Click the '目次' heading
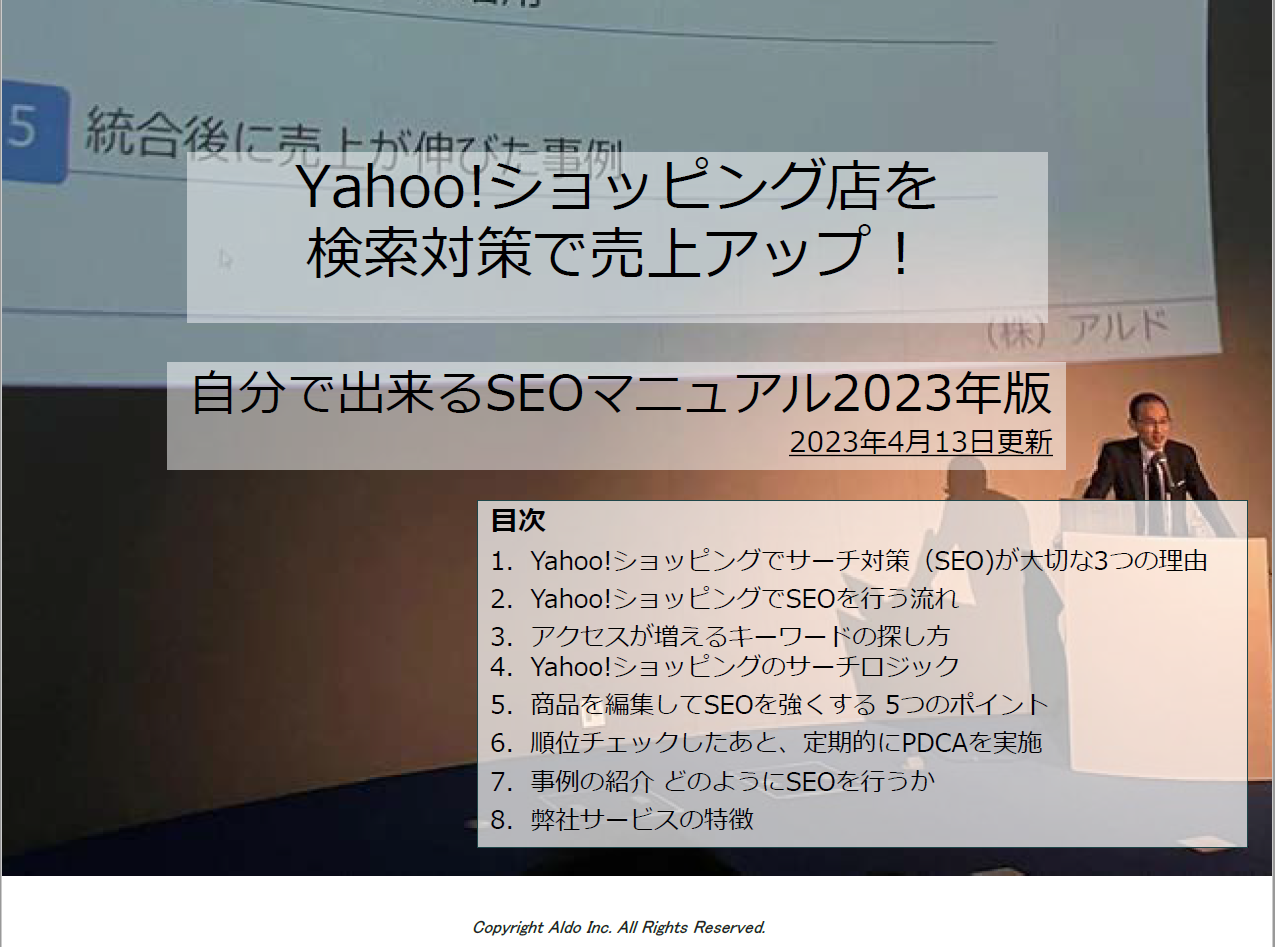This screenshot has height=947, width=1275. click(x=517, y=521)
